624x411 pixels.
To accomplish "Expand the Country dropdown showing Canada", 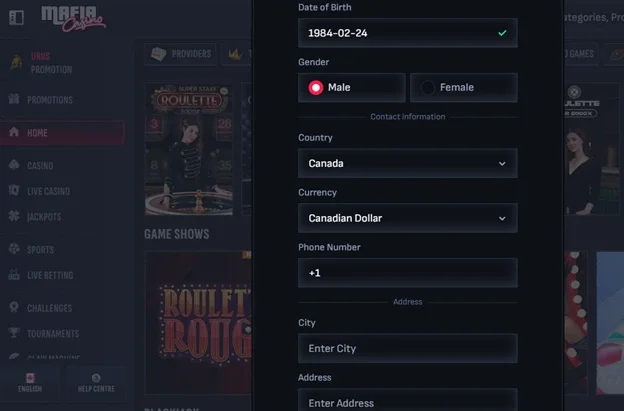I will pos(407,163).
